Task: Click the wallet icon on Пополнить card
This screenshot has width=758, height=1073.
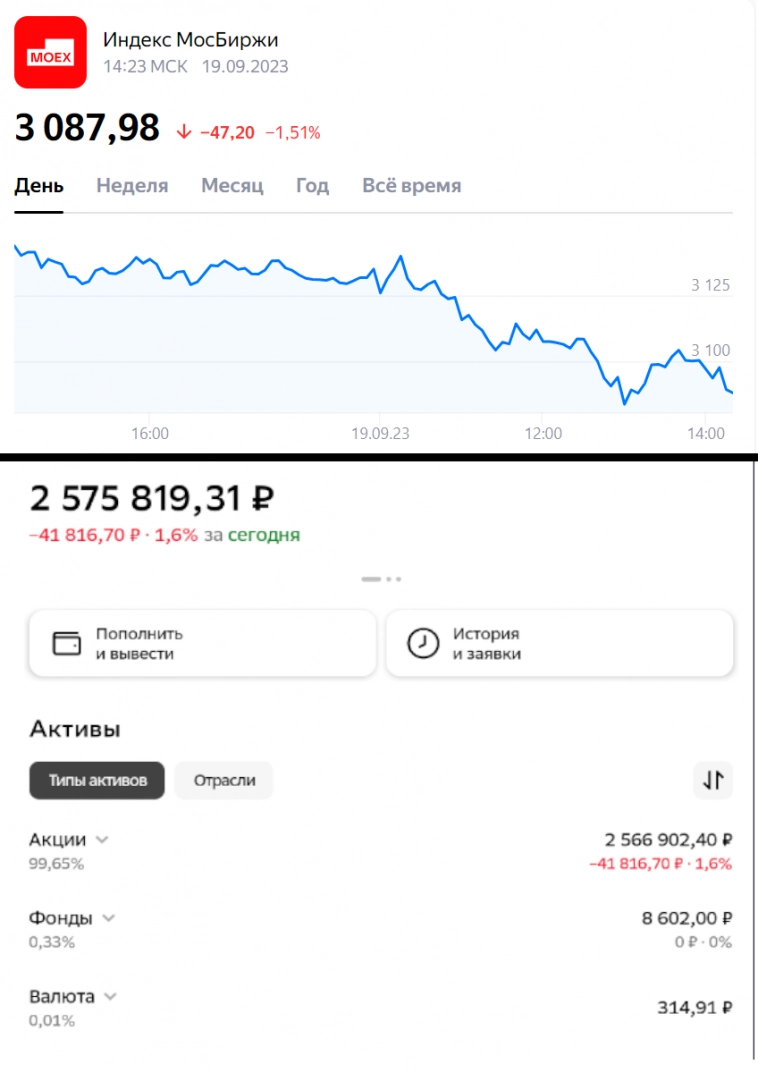Action: click(66, 643)
